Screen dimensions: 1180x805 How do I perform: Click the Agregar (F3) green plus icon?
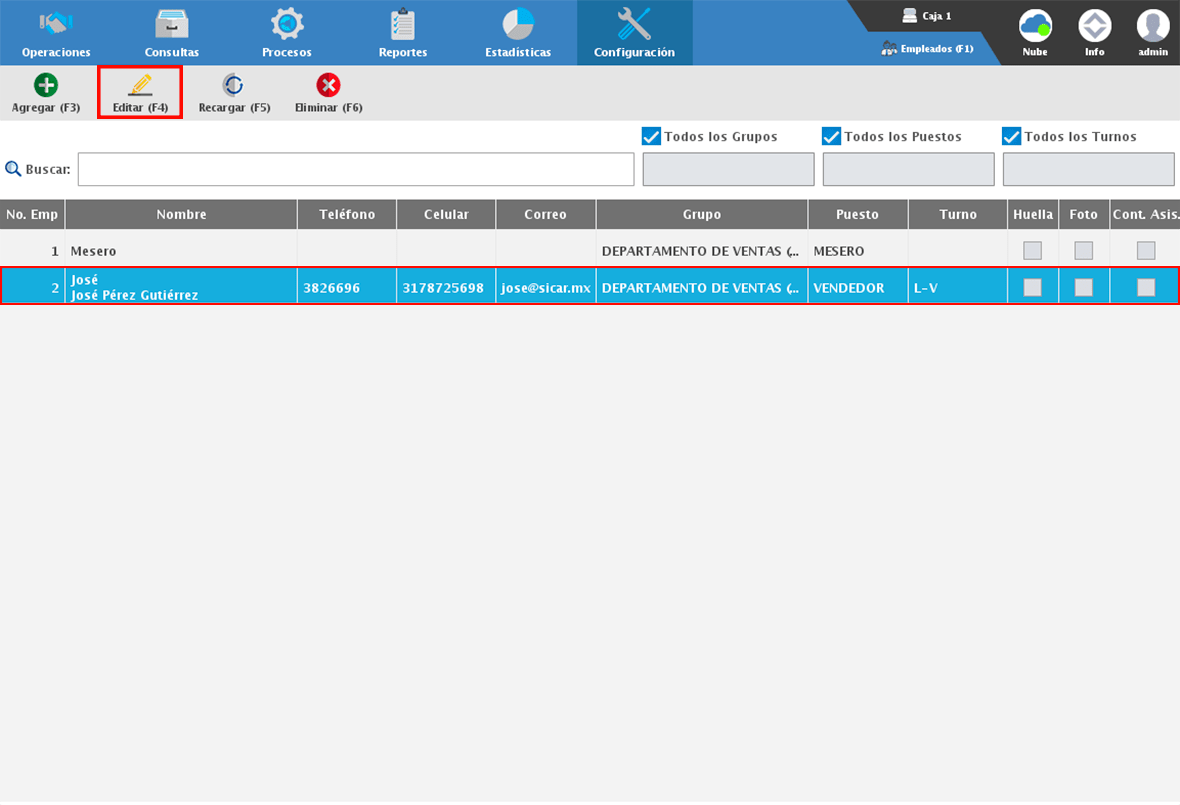[46, 86]
